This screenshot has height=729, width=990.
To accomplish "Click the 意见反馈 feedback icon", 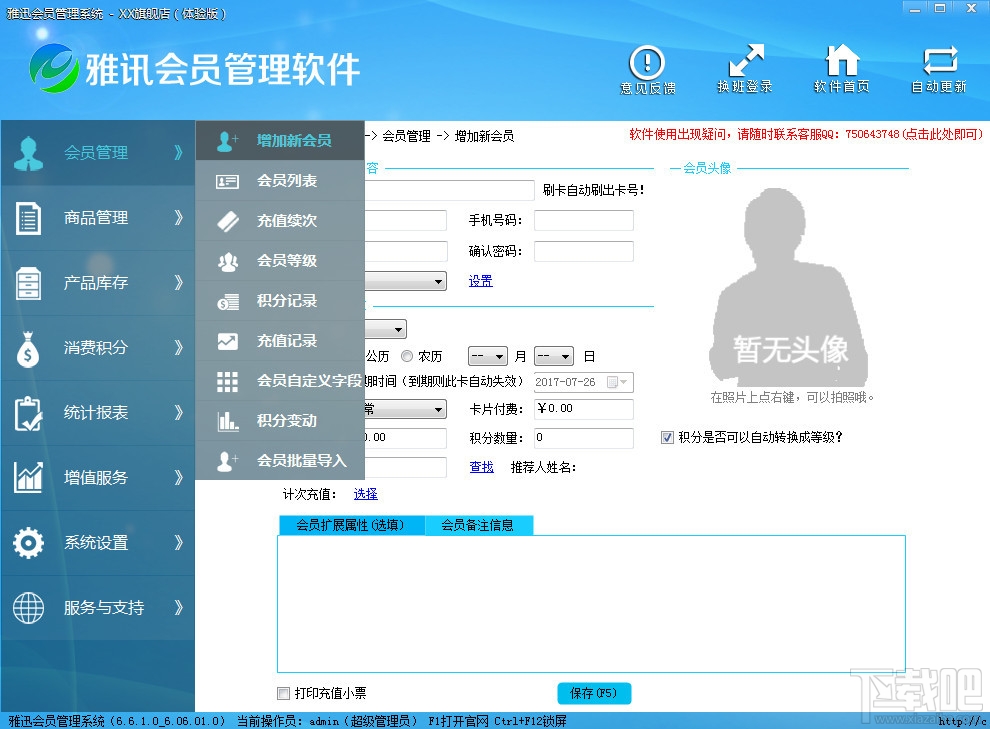I will tap(646, 67).
